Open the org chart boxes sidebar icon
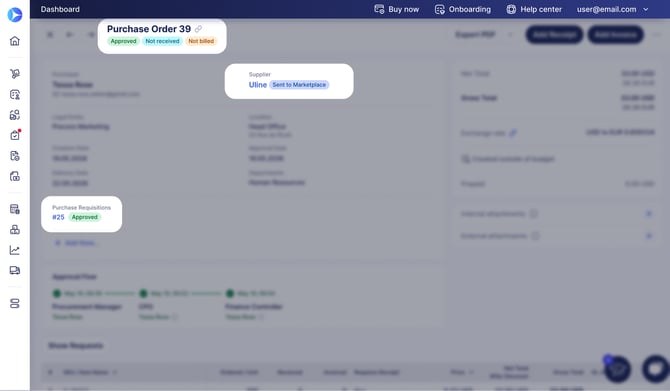The height and width of the screenshot is (391, 670). [15, 229]
